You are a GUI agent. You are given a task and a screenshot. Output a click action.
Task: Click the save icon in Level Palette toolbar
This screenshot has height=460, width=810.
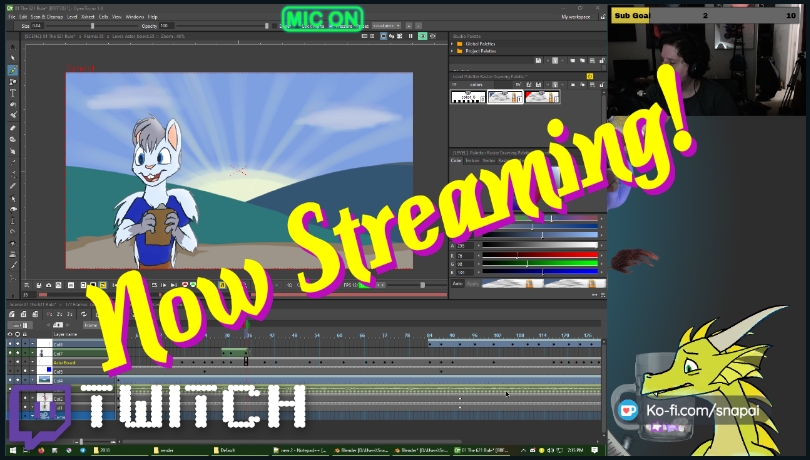coord(538,85)
